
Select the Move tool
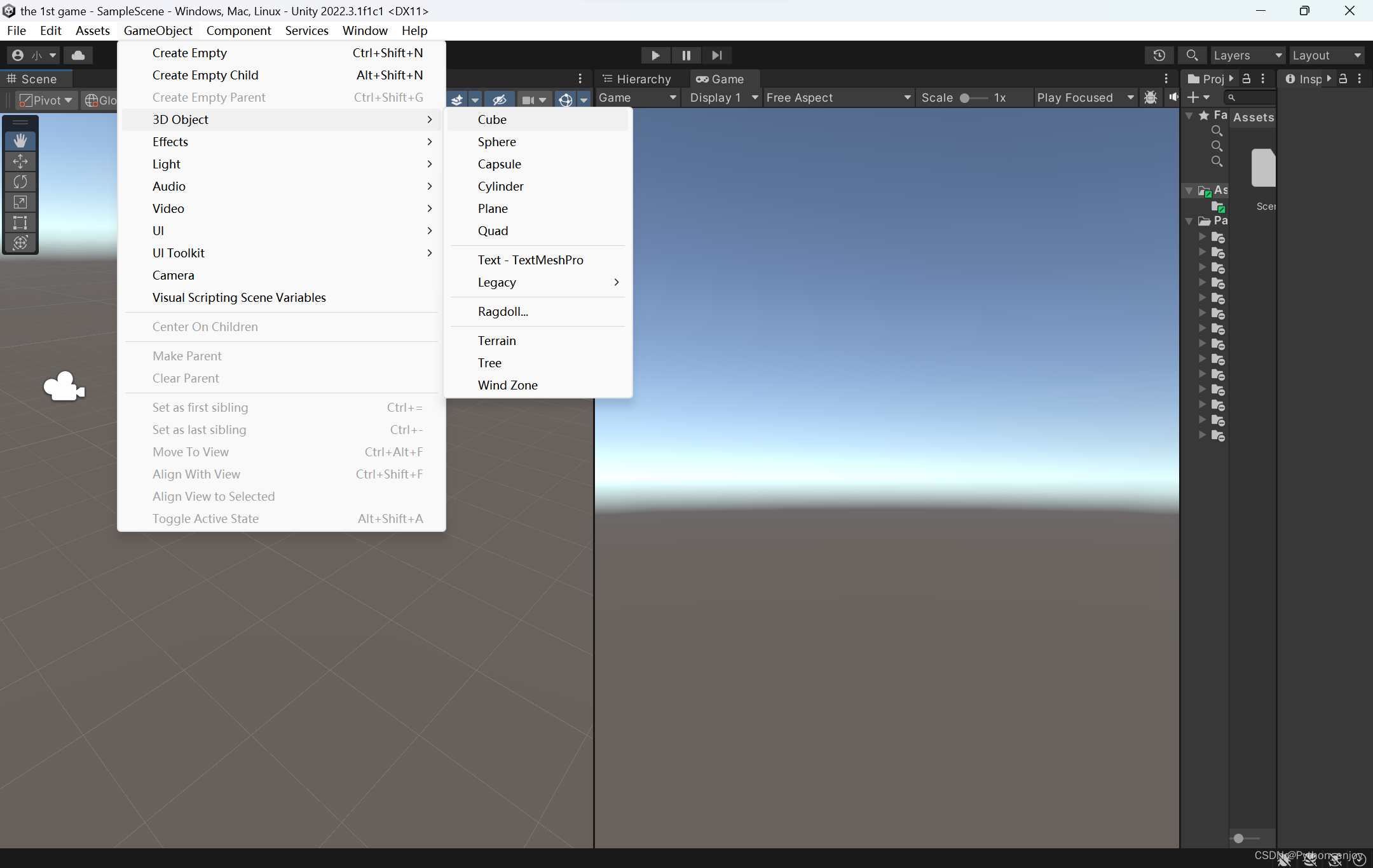pyautogui.click(x=20, y=161)
